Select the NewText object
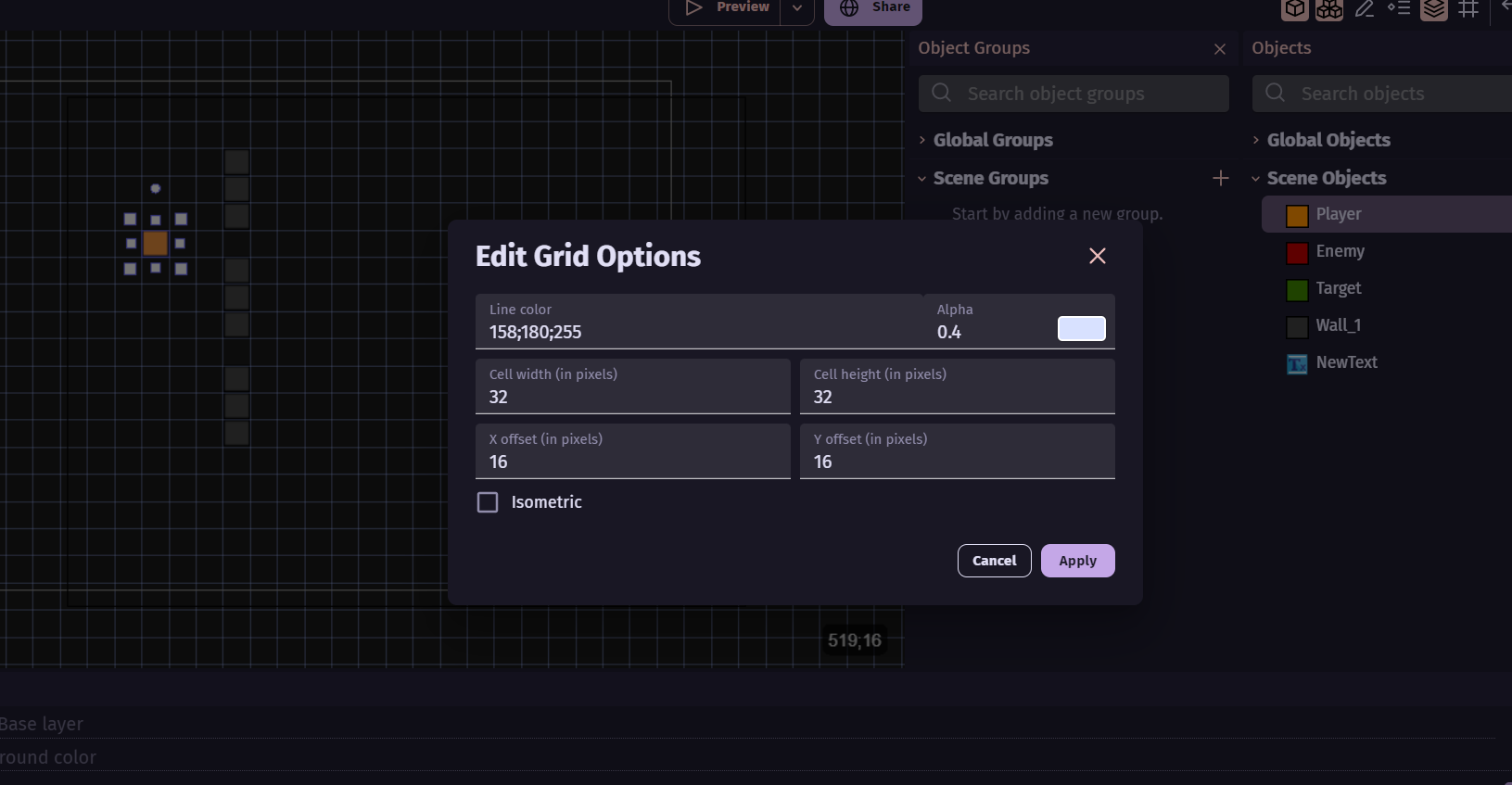The image size is (1512, 785). click(x=1346, y=362)
